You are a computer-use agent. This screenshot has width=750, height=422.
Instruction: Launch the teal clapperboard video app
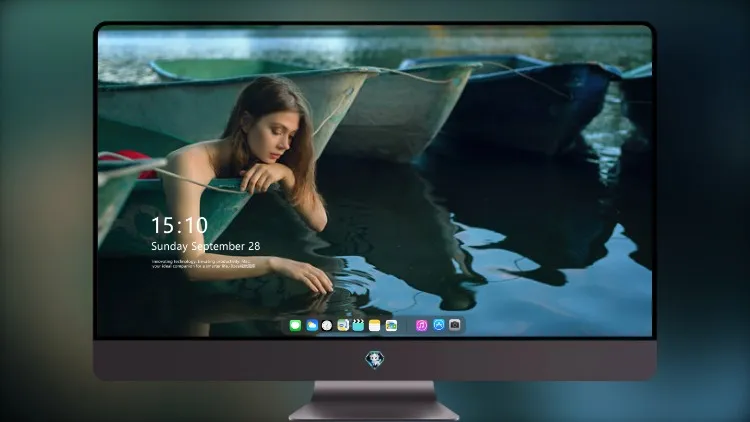(x=358, y=326)
